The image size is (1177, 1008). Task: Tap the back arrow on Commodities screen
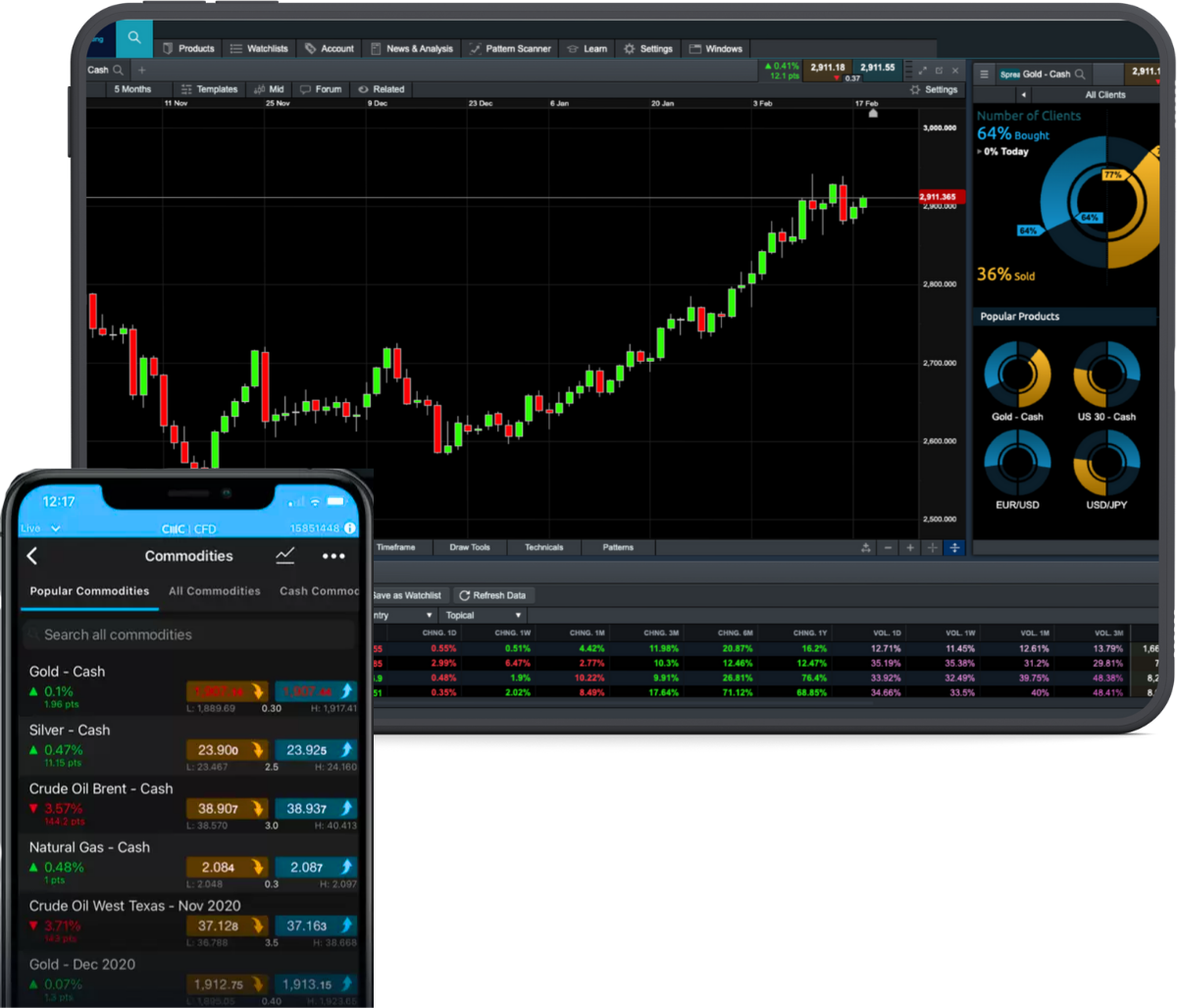pyautogui.click(x=32, y=556)
